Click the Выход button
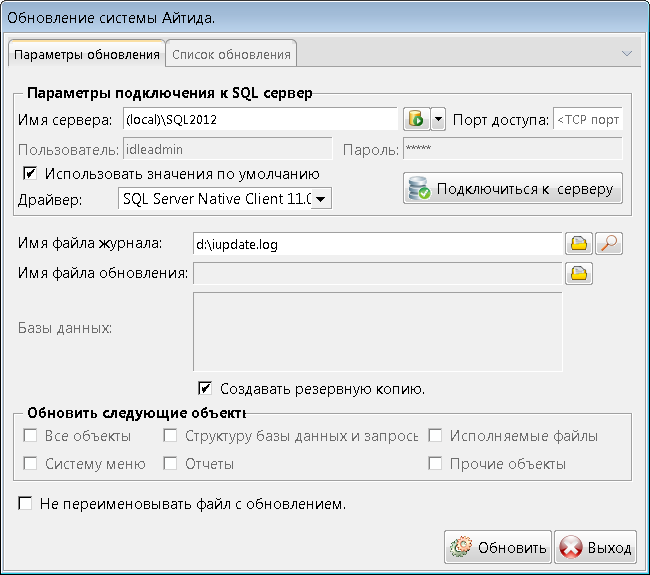 595,547
